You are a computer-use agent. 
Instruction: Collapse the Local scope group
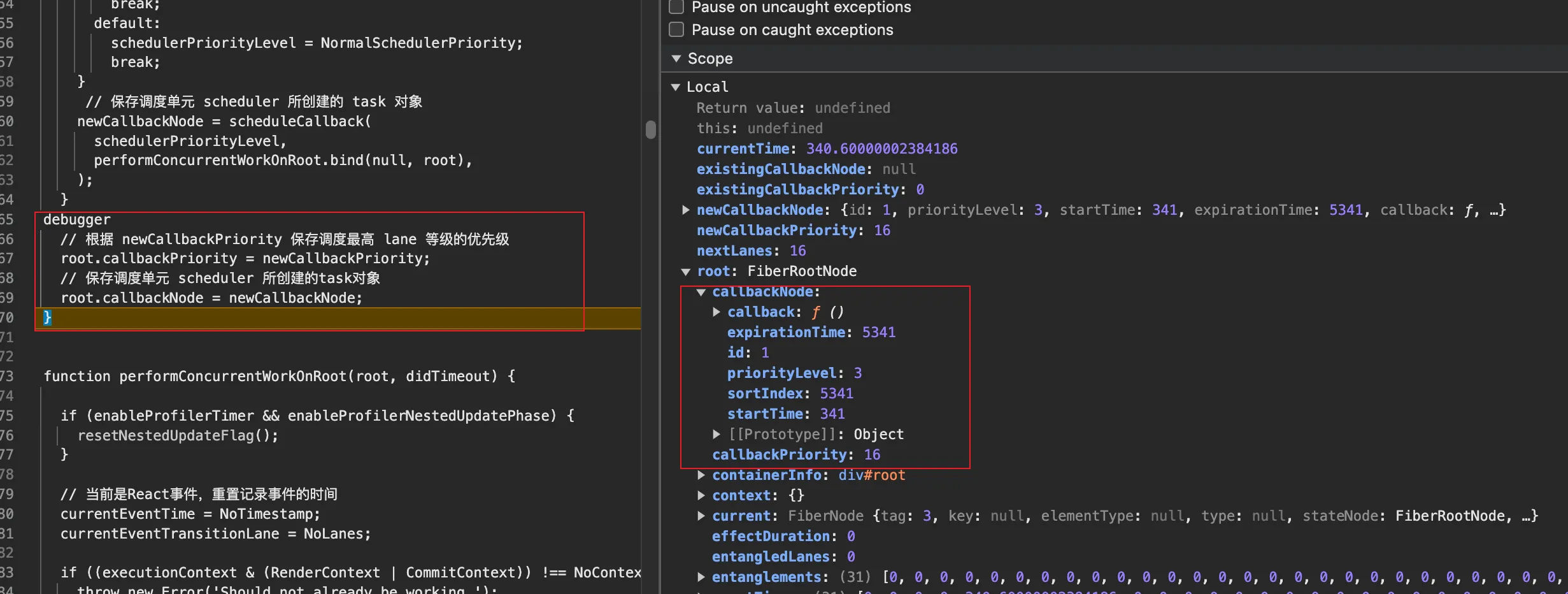(676, 87)
